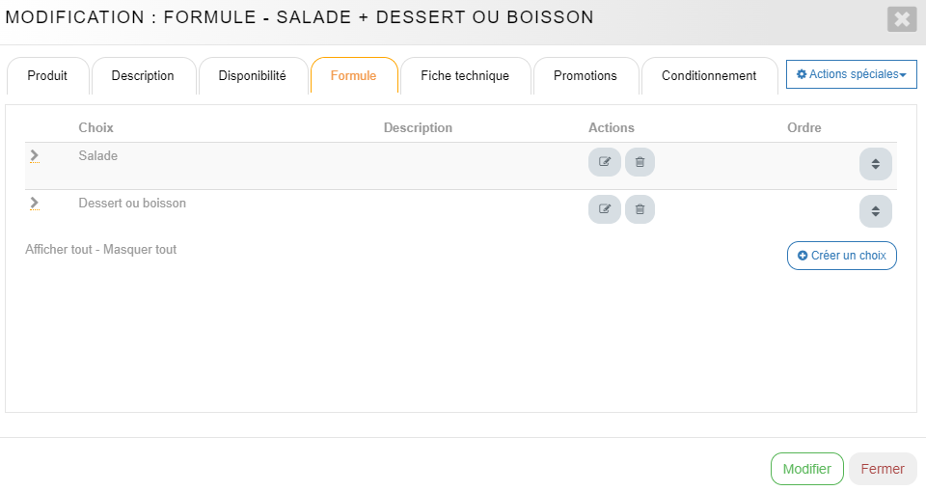The width and height of the screenshot is (926, 492).
Task: Close the modification dialog with the X
Action: pos(901,19)
